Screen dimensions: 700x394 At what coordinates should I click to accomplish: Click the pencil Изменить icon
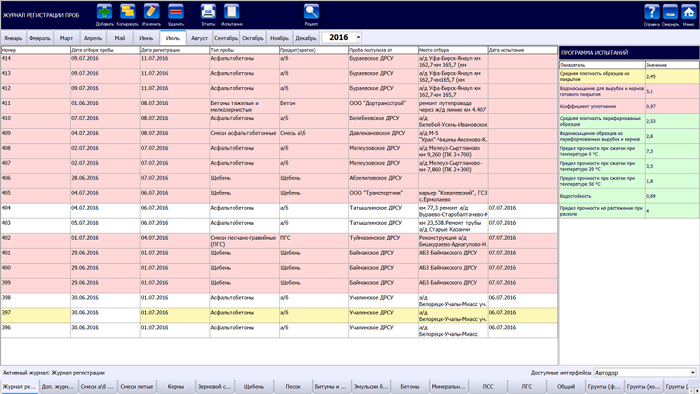(151, 12)
